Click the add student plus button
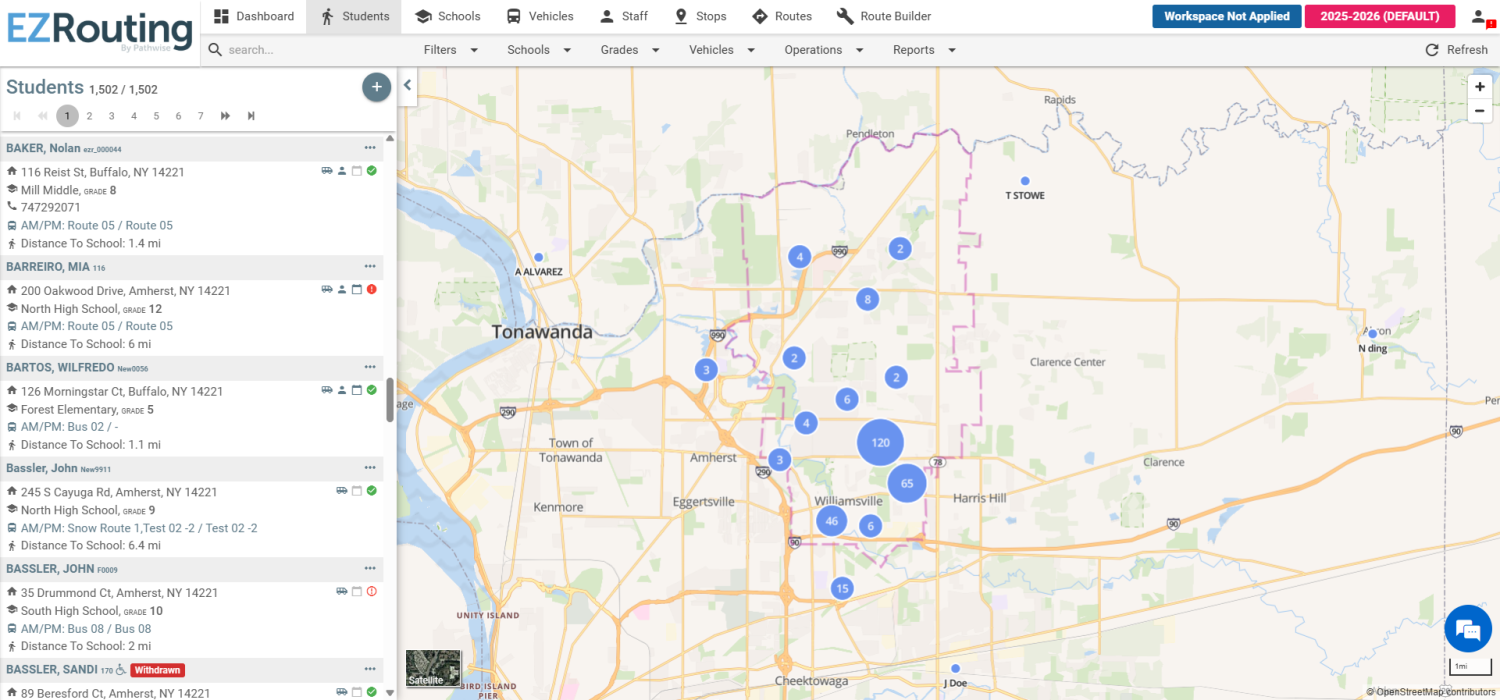The width and height of the screenshot is (1500, 700). (x=376, y=87)
